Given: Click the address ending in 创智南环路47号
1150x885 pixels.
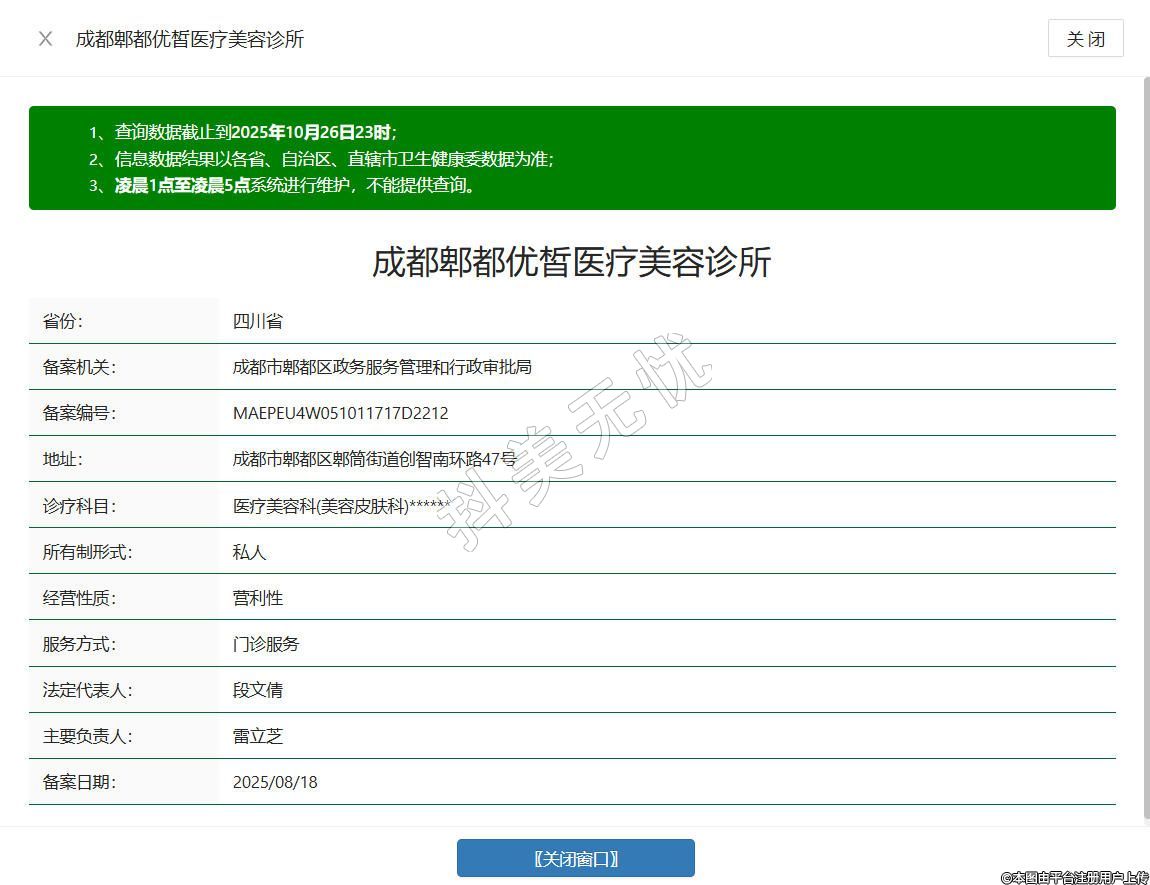Looking at the screenshot, I should coord(374,459).
